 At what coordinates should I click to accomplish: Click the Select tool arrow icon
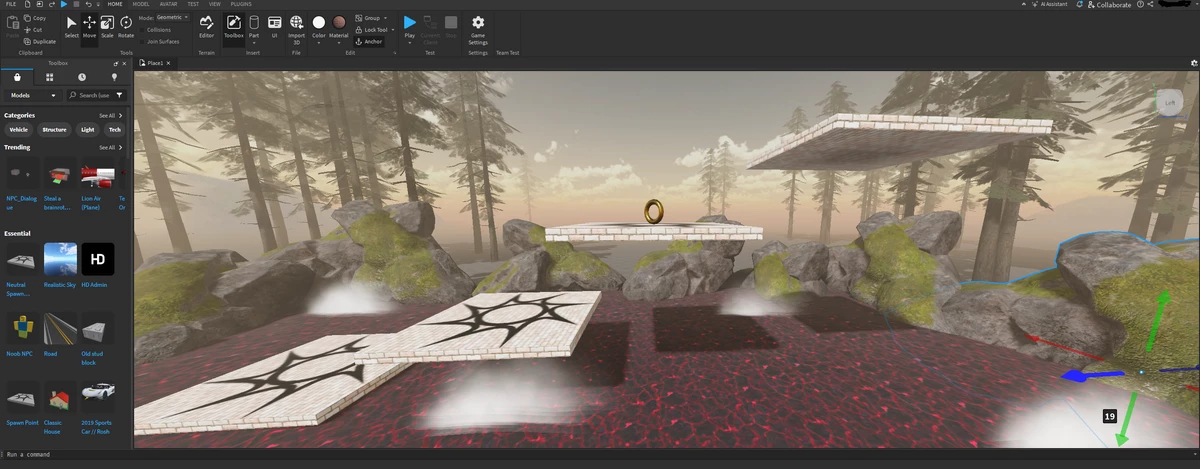(x=71, y=25)
